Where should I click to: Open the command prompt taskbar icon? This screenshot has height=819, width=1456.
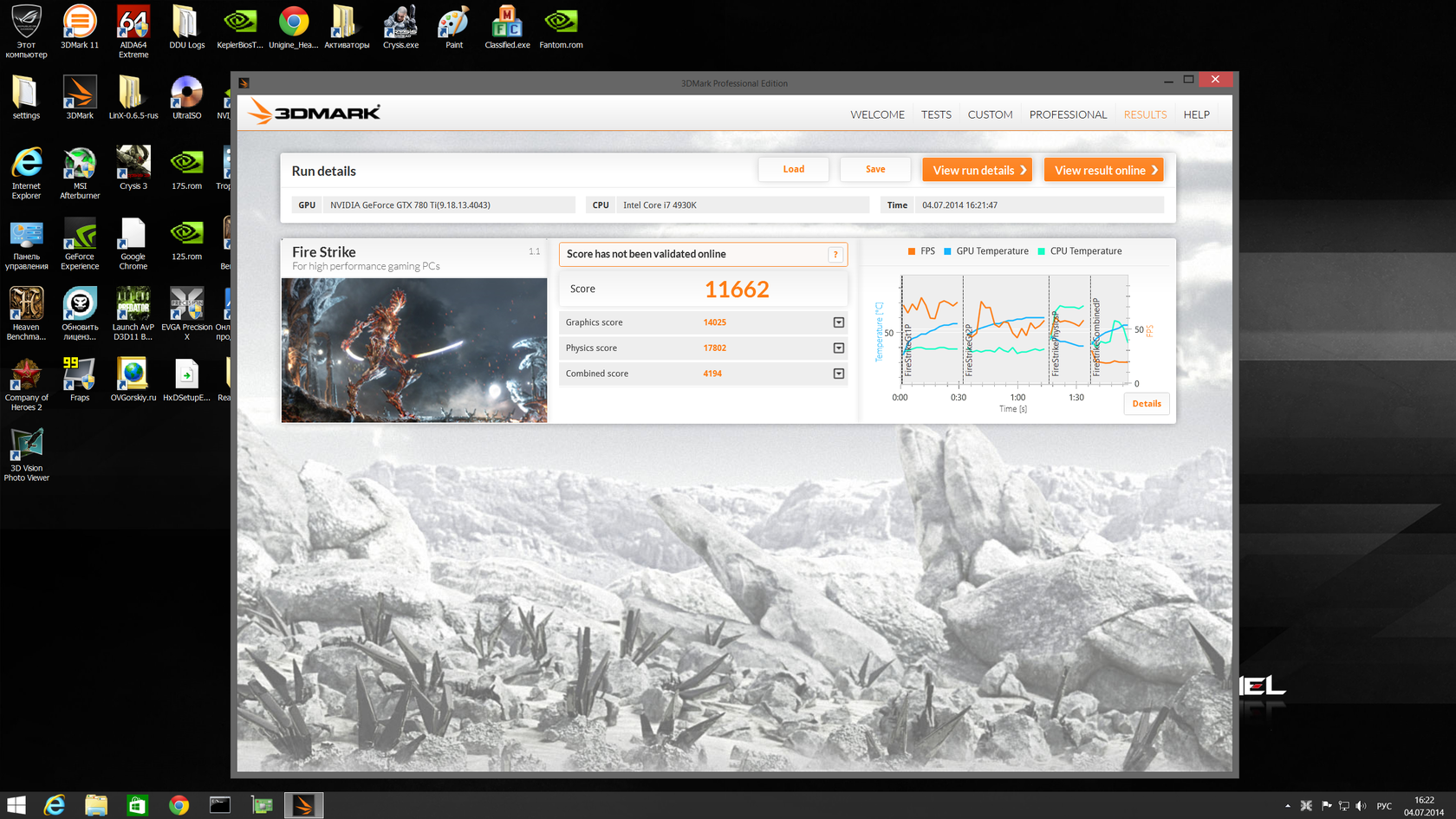[220, 805]
